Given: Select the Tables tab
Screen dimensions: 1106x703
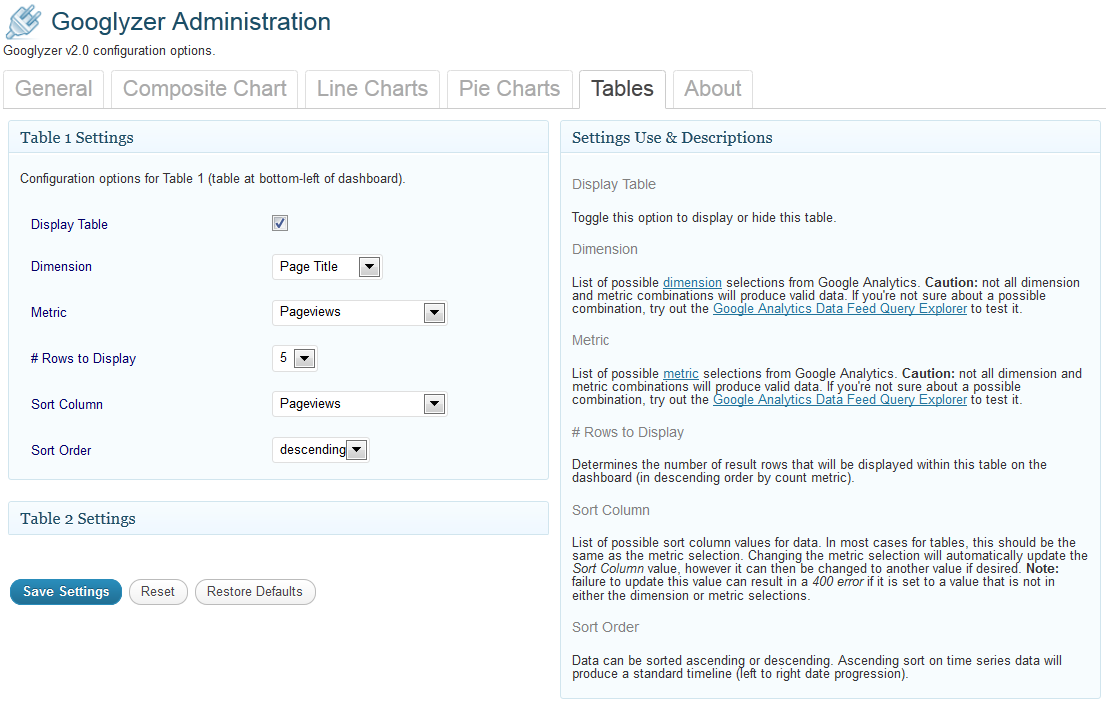Looking at the screenshot, I should (622, 89).
